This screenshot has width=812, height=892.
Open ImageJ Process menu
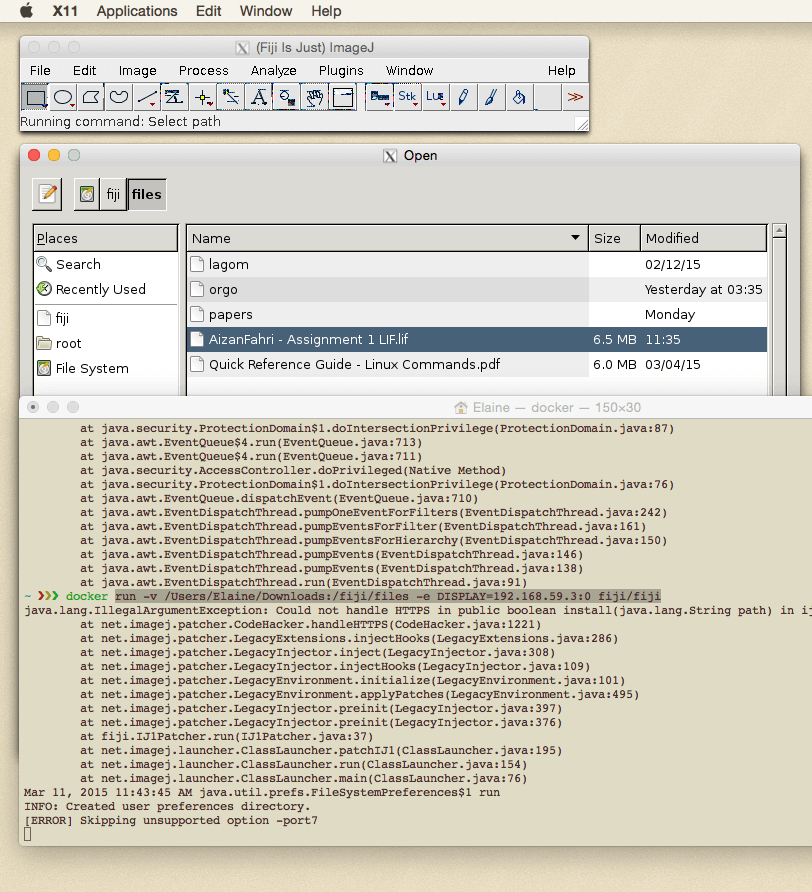click(x=204, y=71)
